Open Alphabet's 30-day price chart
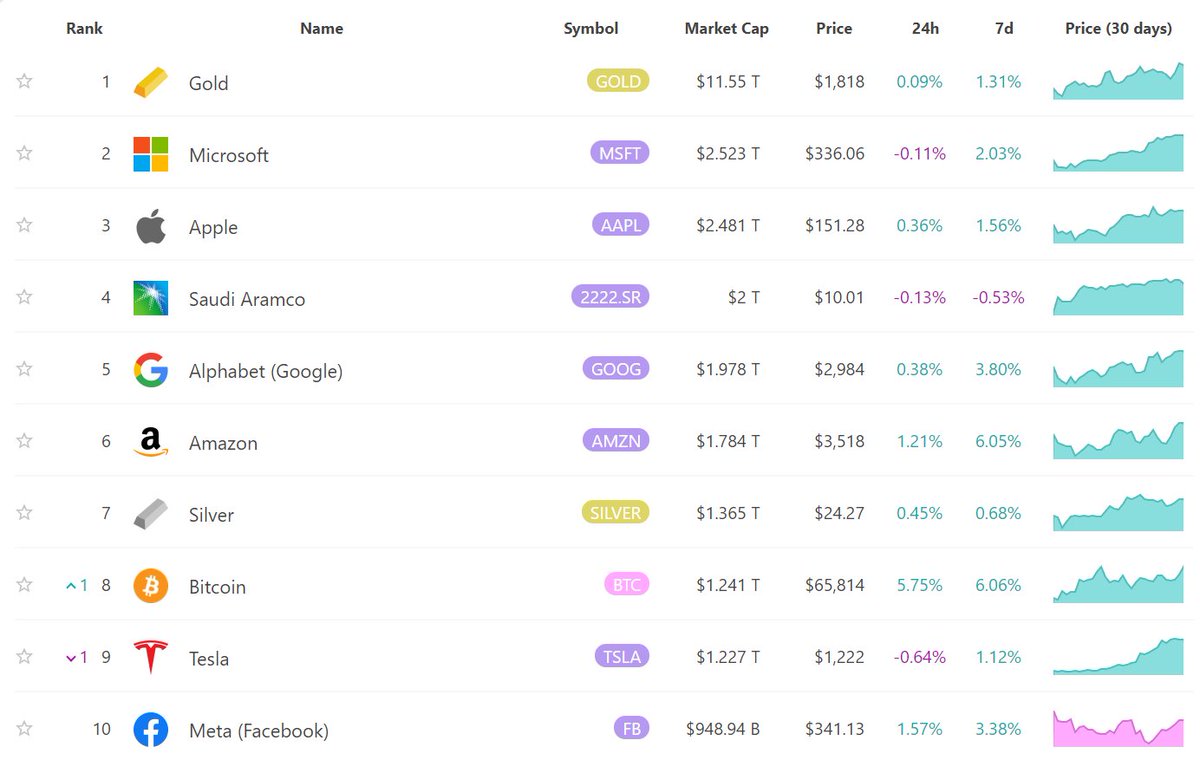This screenshot has height=760, width=1200. point(1118,369)
